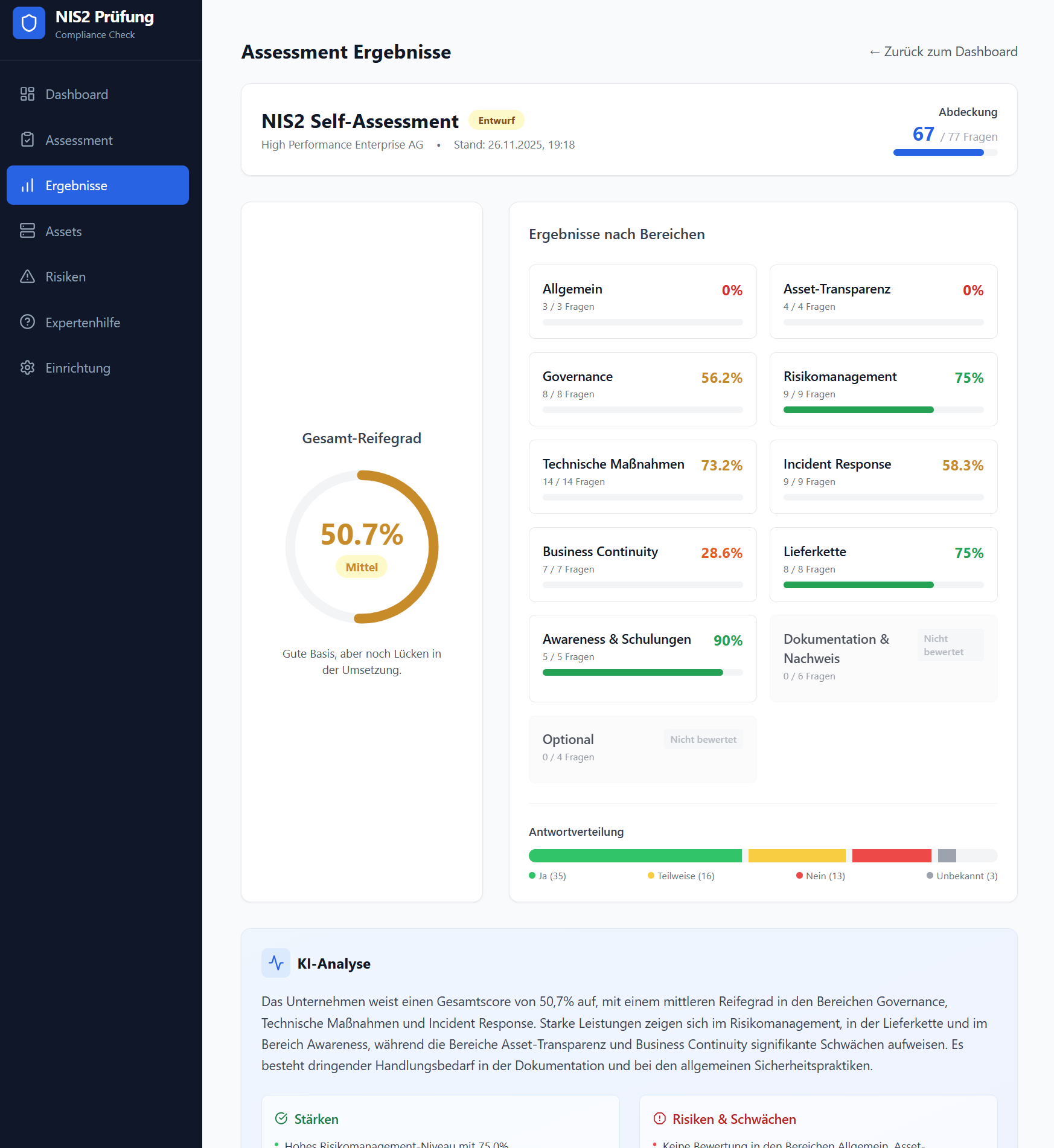This screenshot has height=1148, width=1054.
Task: Select the Business Continuity card
Action: pyautogui.click(x=642, y=565)
